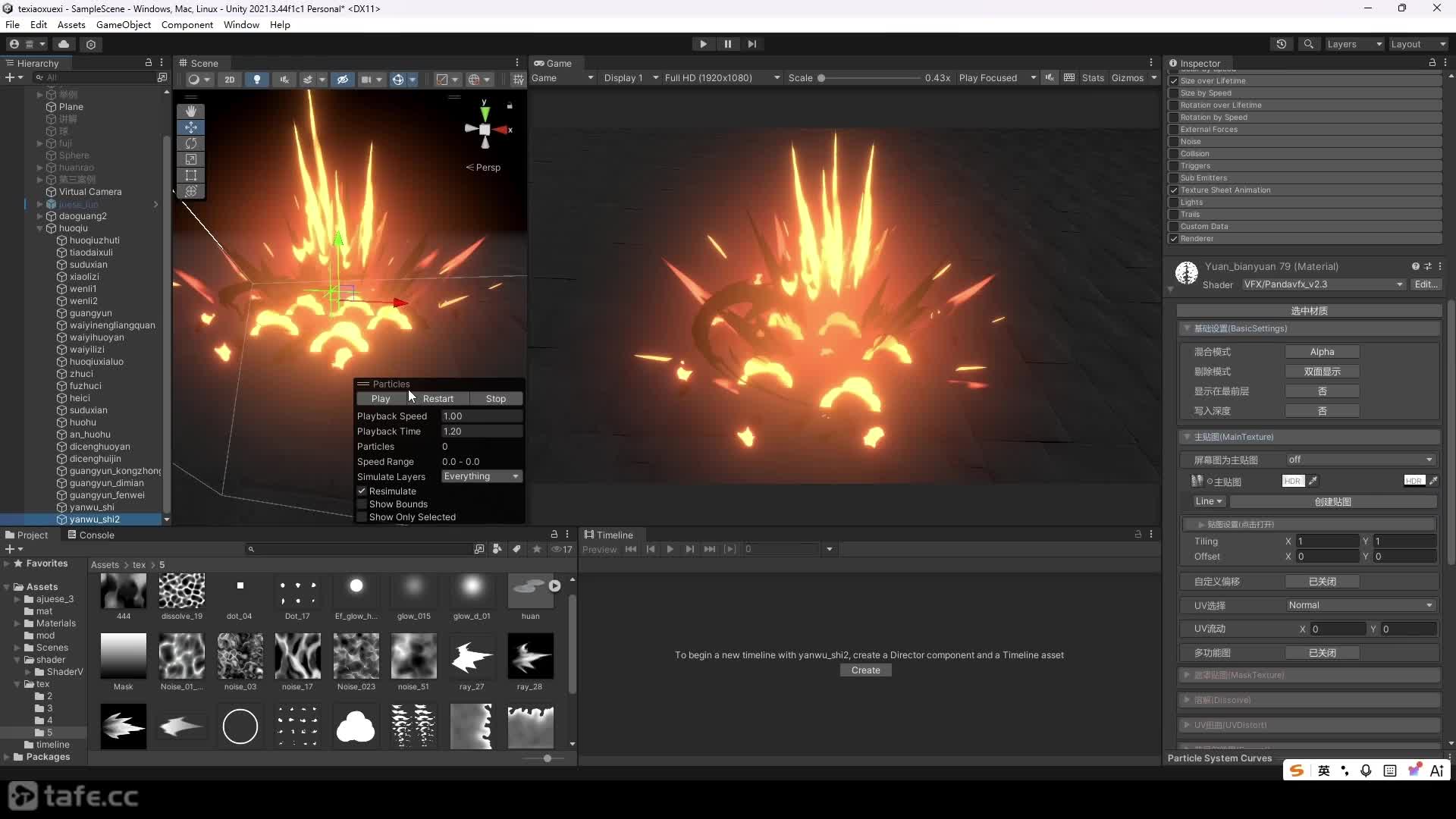Click the Pause button in top toolbar
Viewport: 1456px width, 819px height.
(727, 44)
